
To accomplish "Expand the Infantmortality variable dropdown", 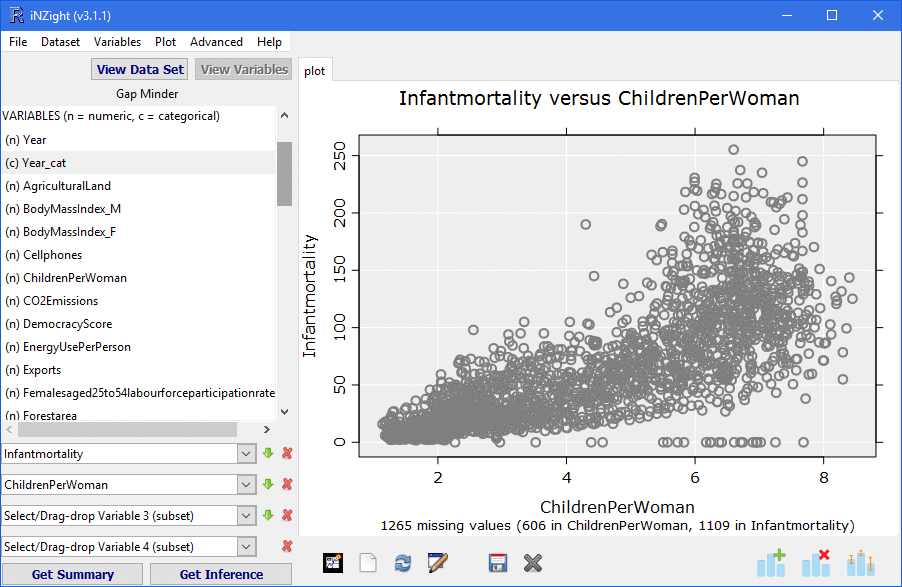I will (x=247, y=454).
